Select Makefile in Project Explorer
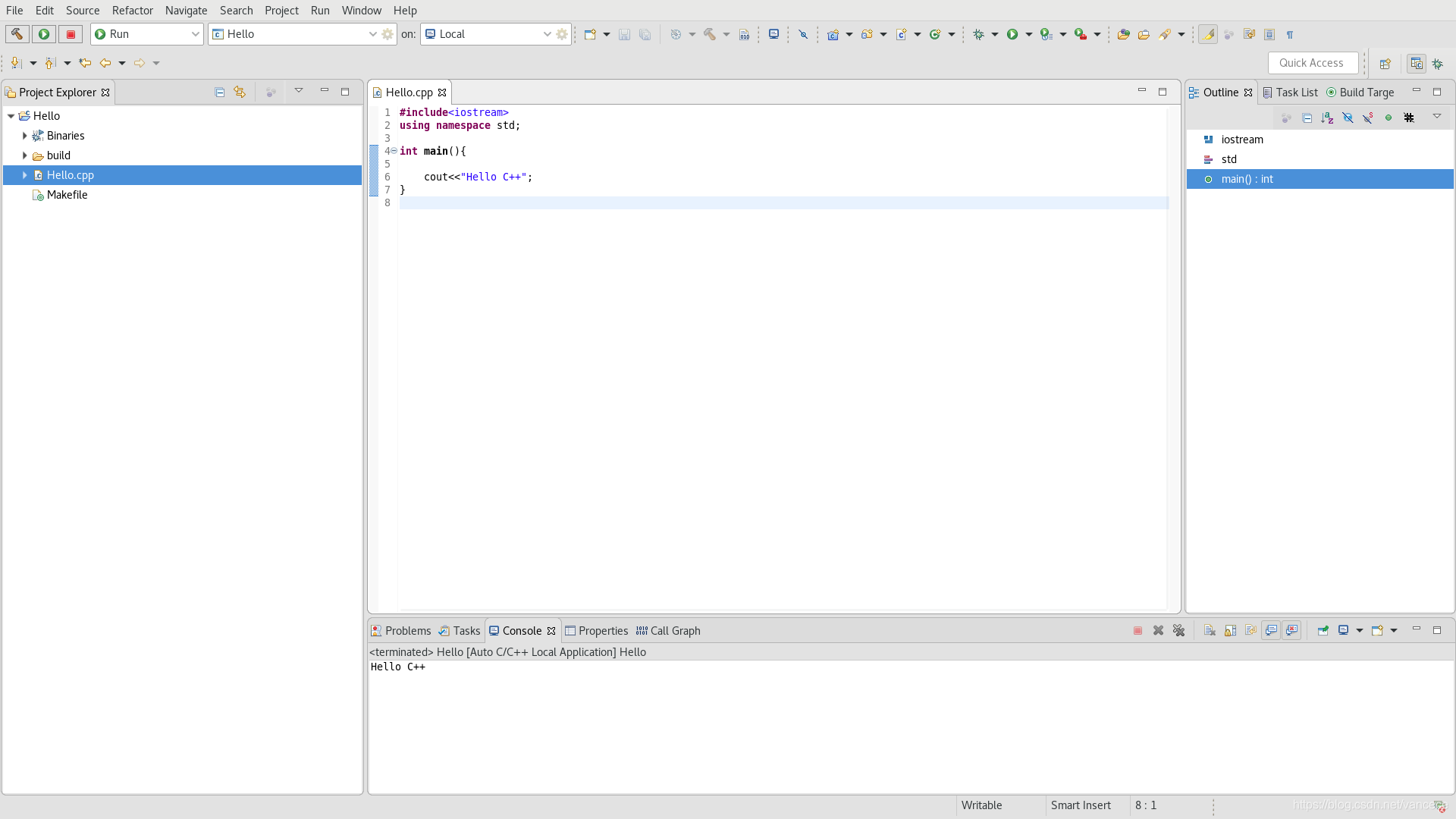The image size is (1456, 819). point(67,195)
